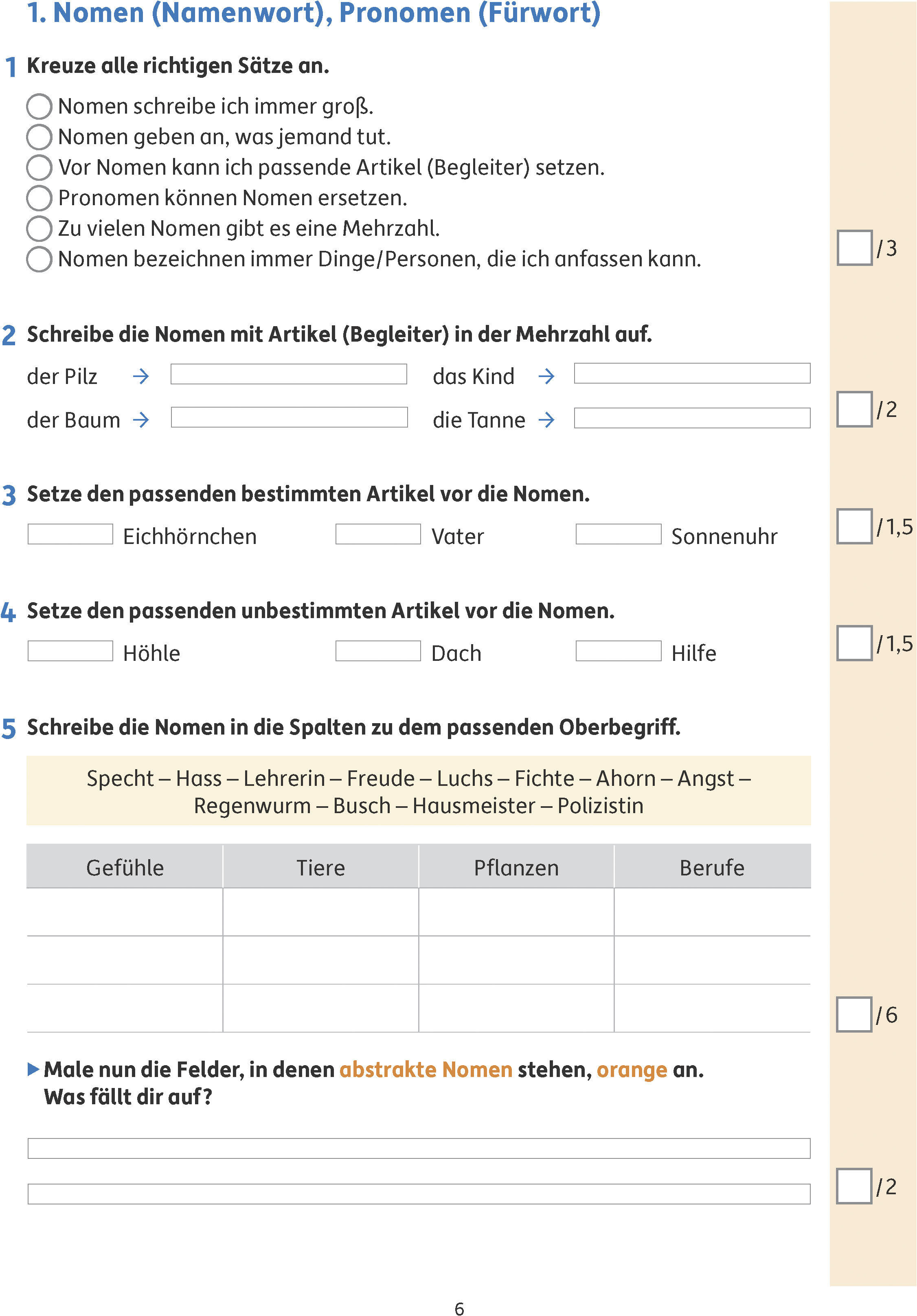
Task: Click the word 'Hass' in the word box
Action: tap(199, 779)
